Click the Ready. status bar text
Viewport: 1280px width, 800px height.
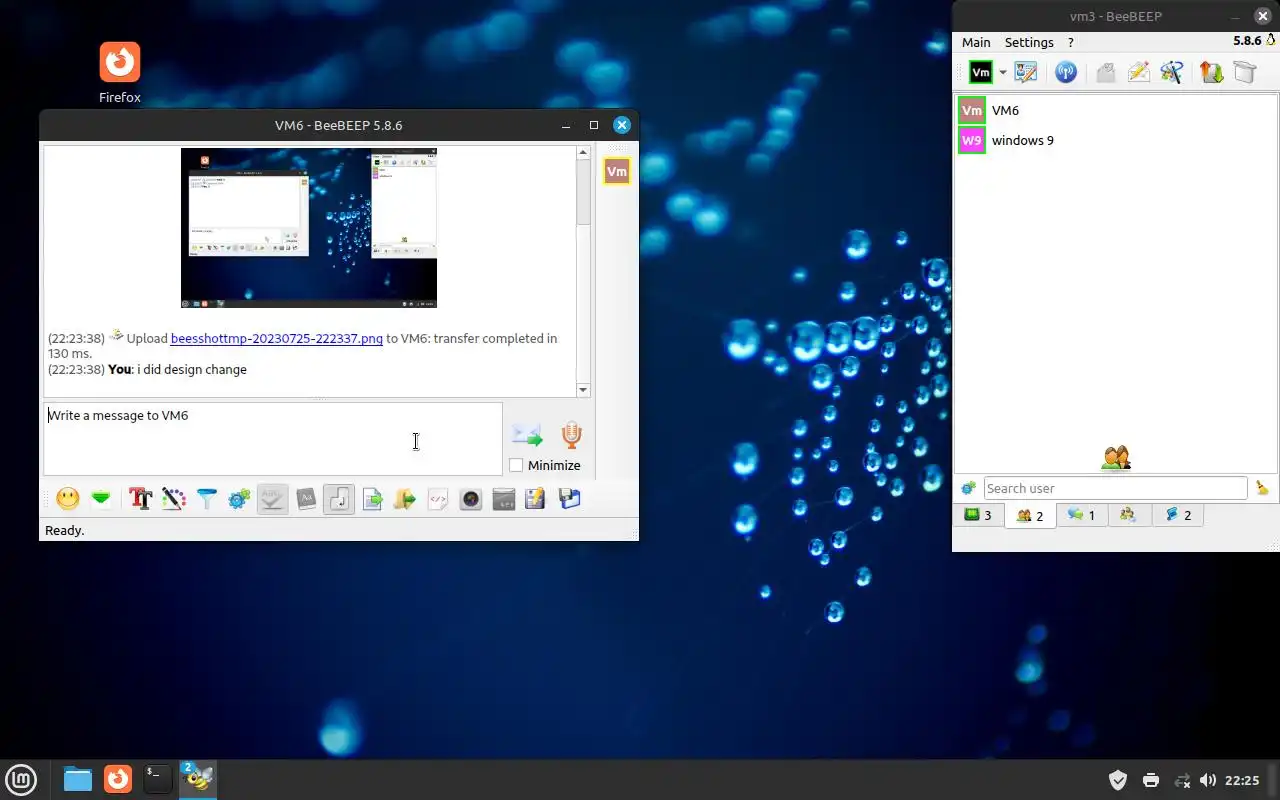[x=65, y=530]
